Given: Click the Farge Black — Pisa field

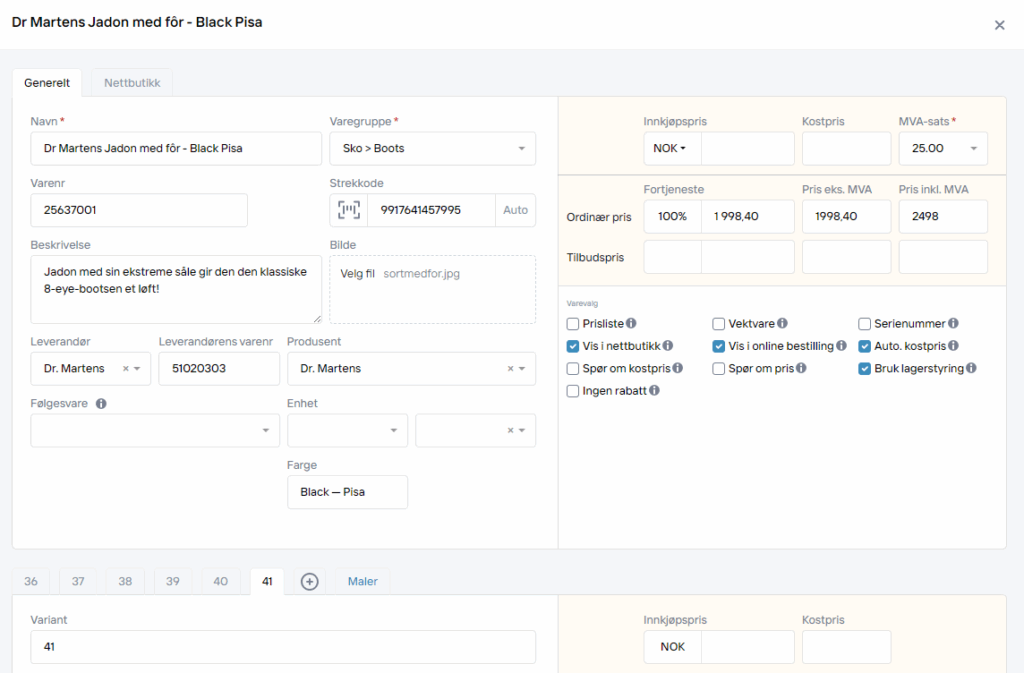Looking at the screenshot, I should coord(347,492).
